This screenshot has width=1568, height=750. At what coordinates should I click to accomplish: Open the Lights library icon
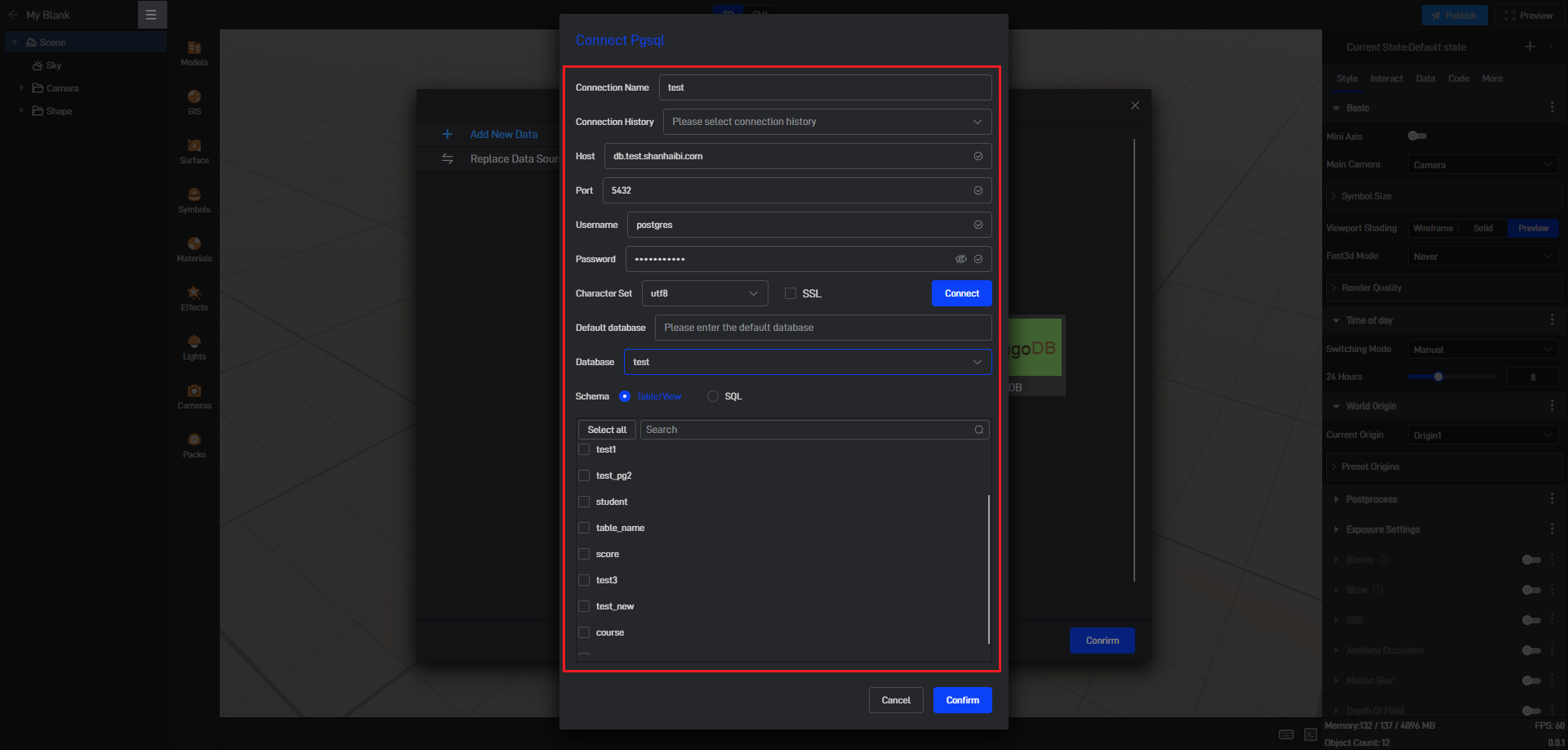pyautogui.click(x=194, y=342)
